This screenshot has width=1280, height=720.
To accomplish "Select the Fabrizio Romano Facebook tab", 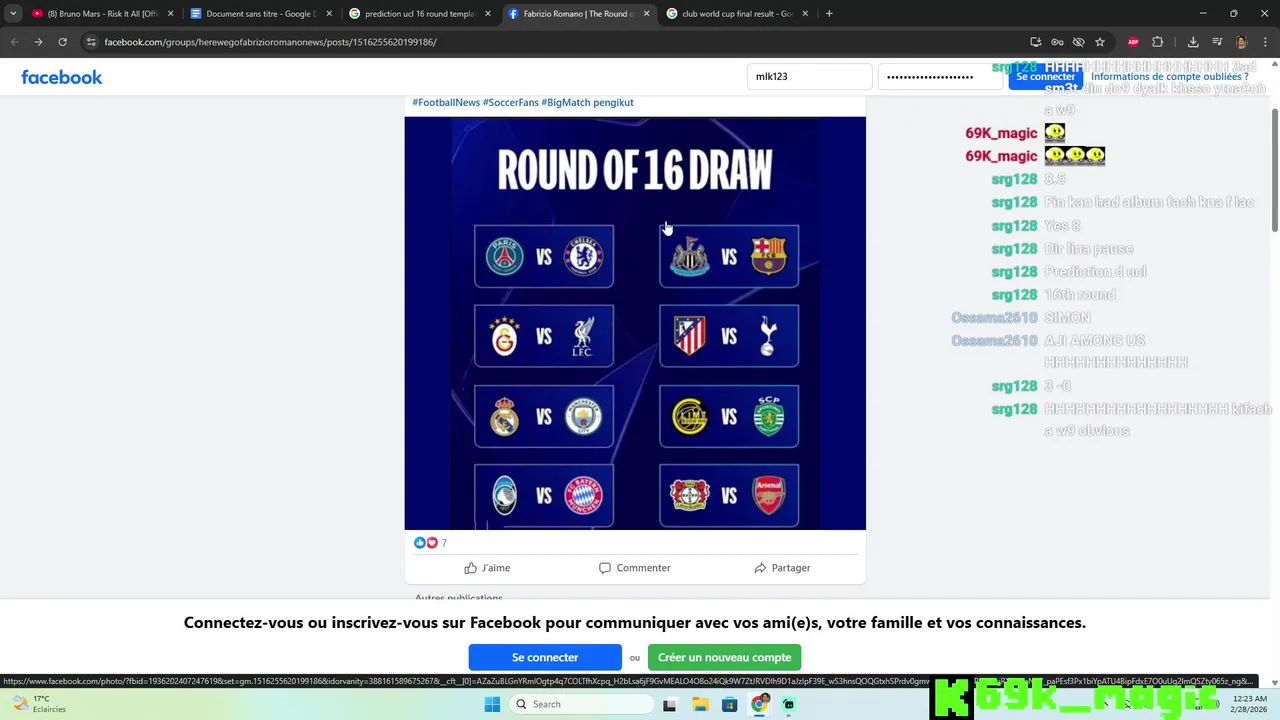I will pyautogui.click(x=578, y=14).
